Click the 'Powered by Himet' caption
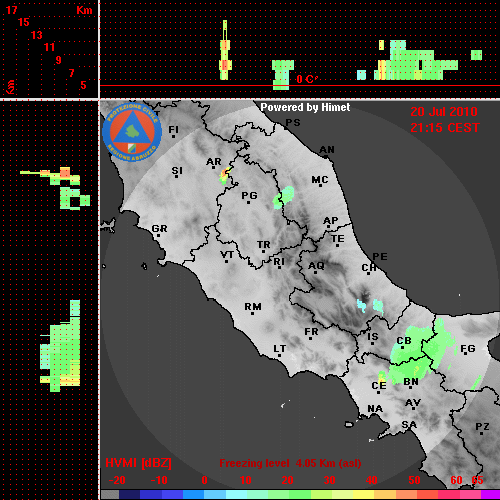Image resolution: width=500 pixels, height=500 pixels. [x=305, y=108]
